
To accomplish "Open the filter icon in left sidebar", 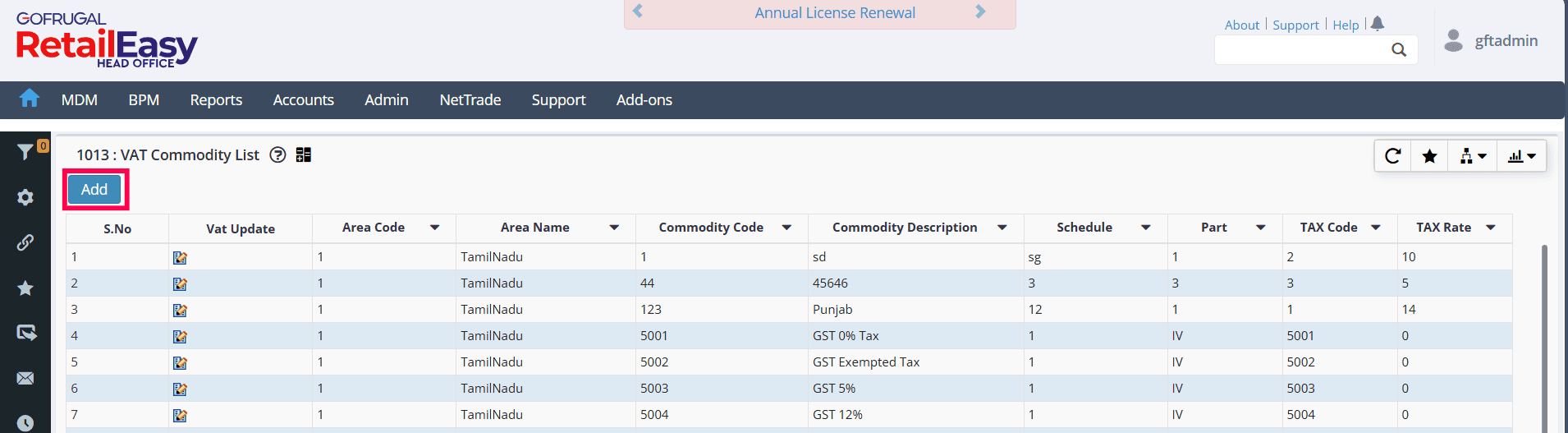I will 25,152.
